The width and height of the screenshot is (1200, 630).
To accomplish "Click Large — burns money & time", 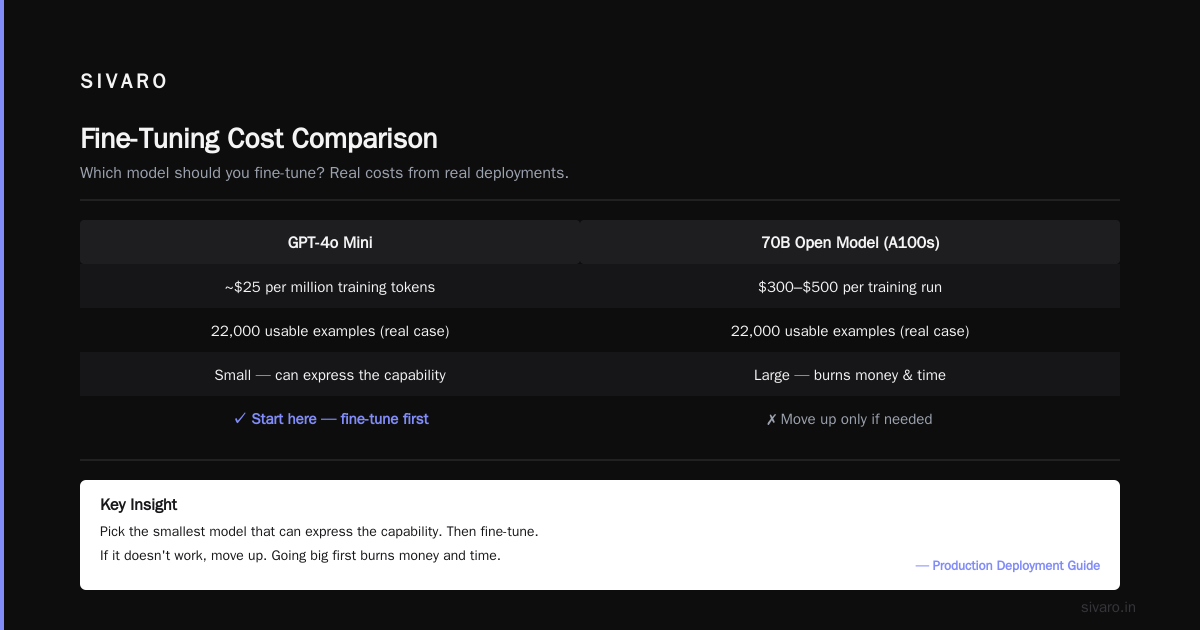I will [x=850, y=375].
